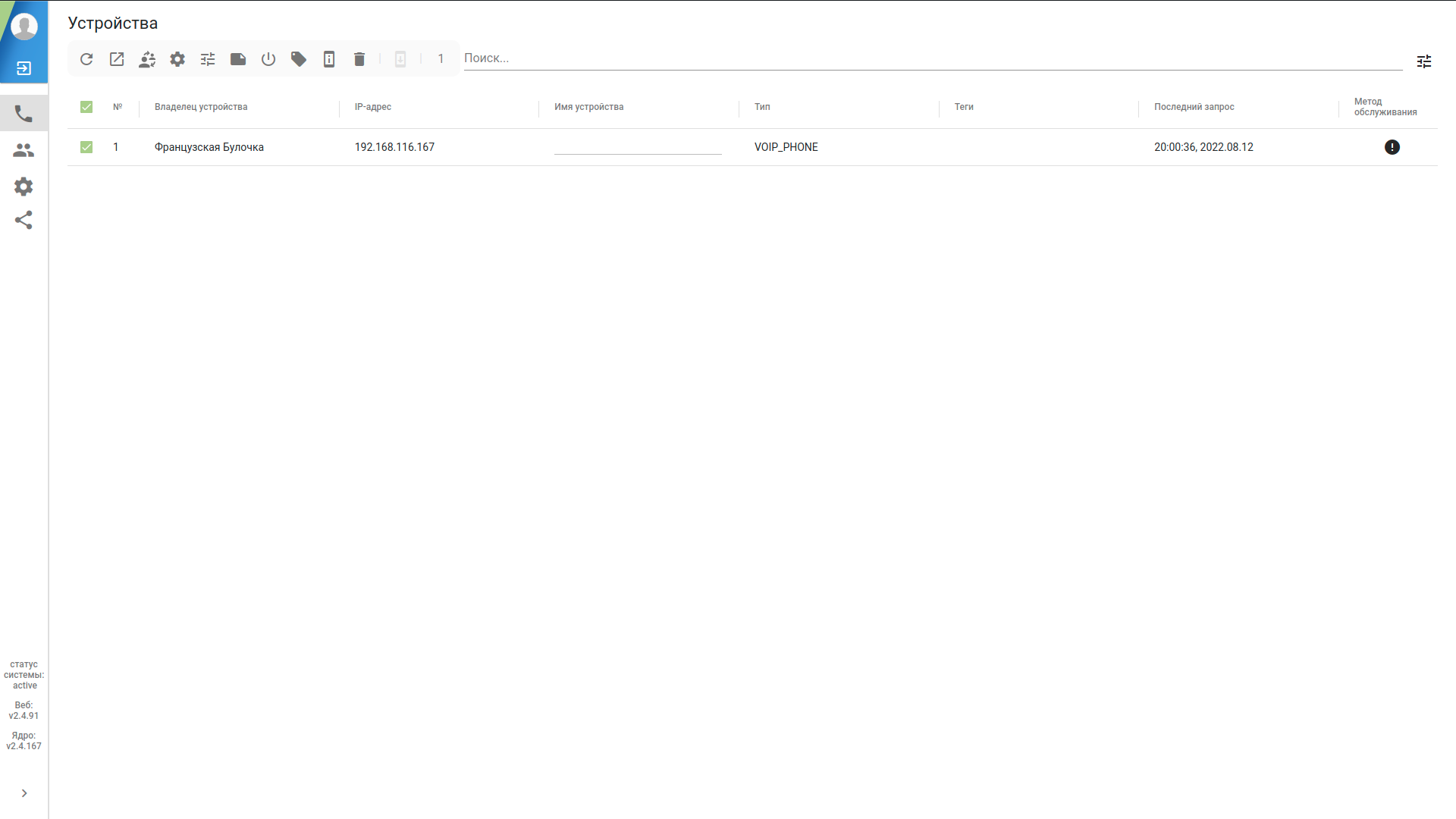Click the toolbar gear settings icon

[177, 59]
